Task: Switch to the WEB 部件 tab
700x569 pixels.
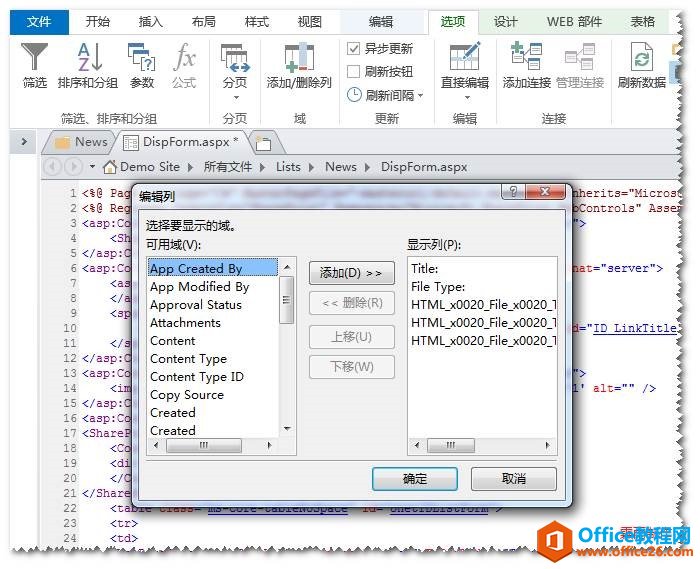Action: point(574,22)
